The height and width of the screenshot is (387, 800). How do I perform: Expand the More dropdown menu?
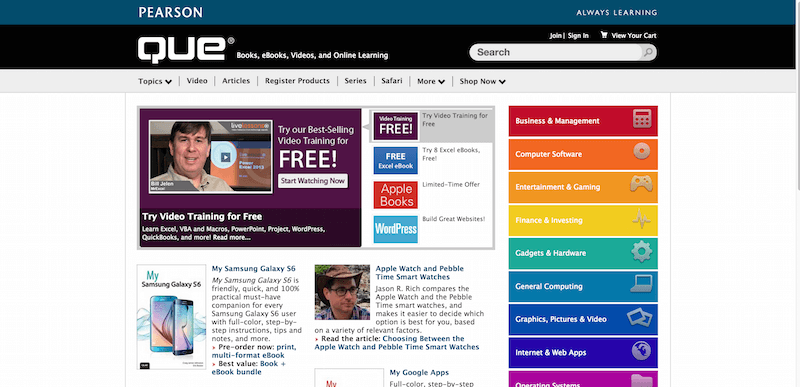click(431, 81)
